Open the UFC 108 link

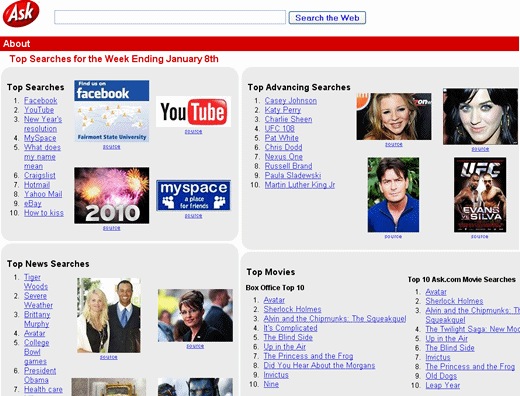tap(279, 128)
